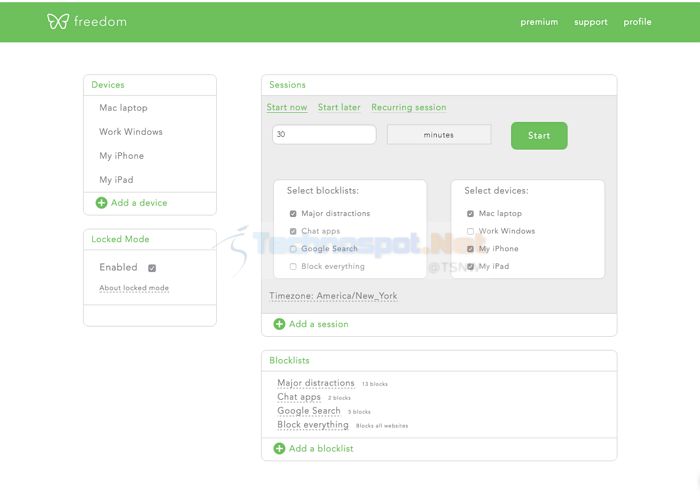700x500 pixels.
Task: Click the green plus icon beside Add a device
Action: pos(101,203)
